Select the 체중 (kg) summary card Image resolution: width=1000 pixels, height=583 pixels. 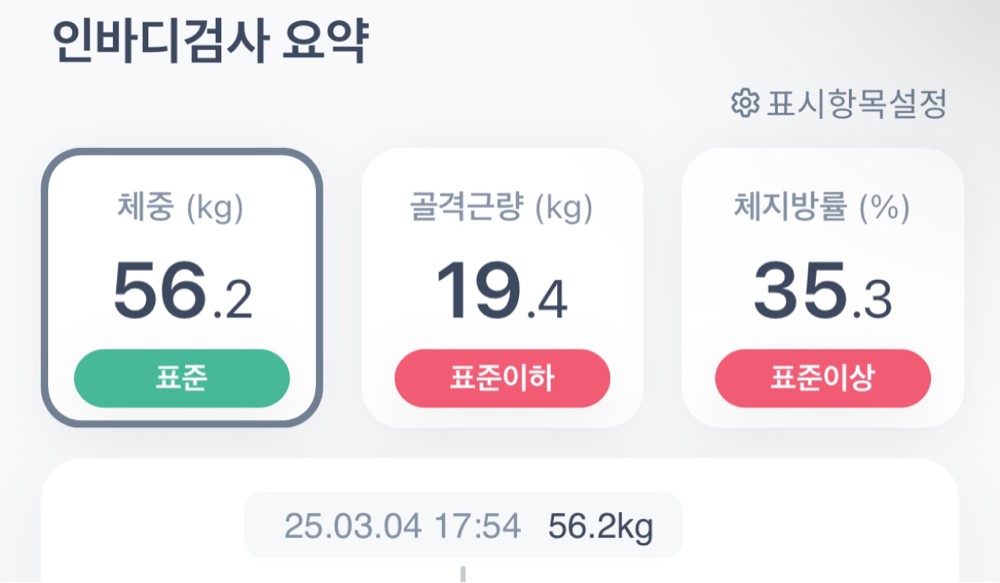coord(181,287)
